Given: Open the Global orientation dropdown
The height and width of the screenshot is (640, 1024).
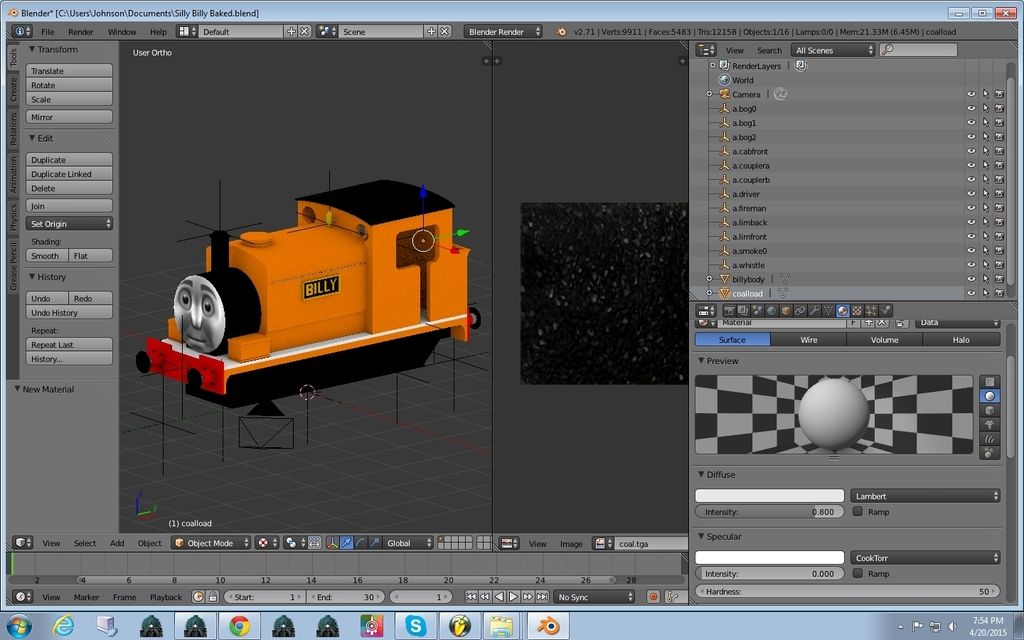Looking at the screenshot, I should coord(409,543).
